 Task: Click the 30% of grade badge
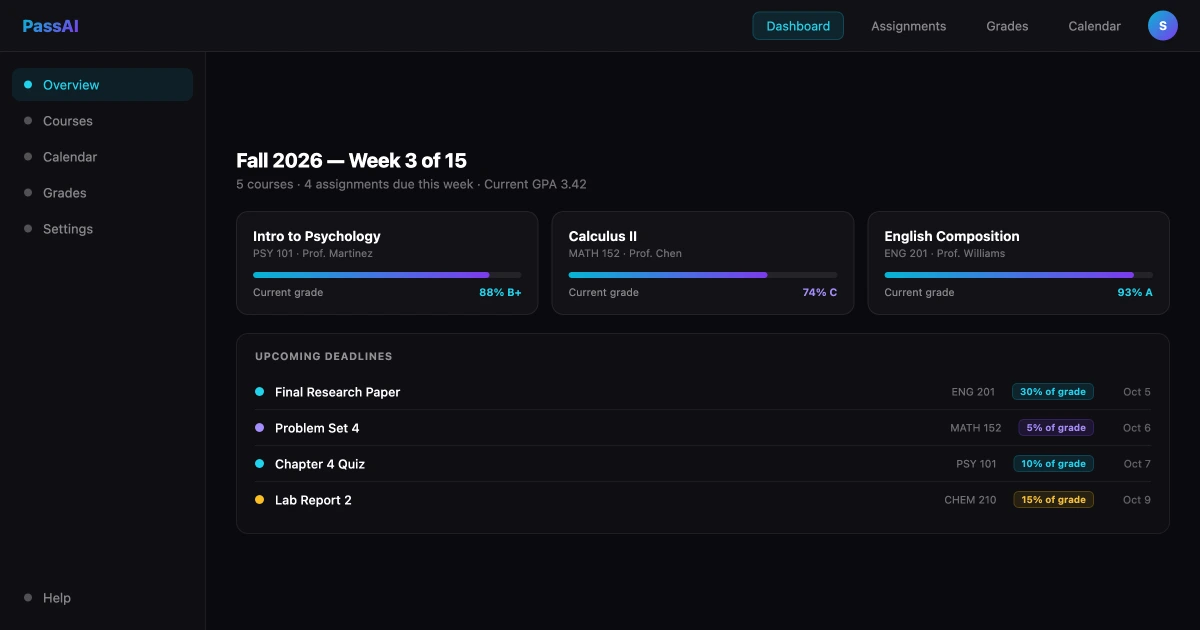(x=1053, y=392)
